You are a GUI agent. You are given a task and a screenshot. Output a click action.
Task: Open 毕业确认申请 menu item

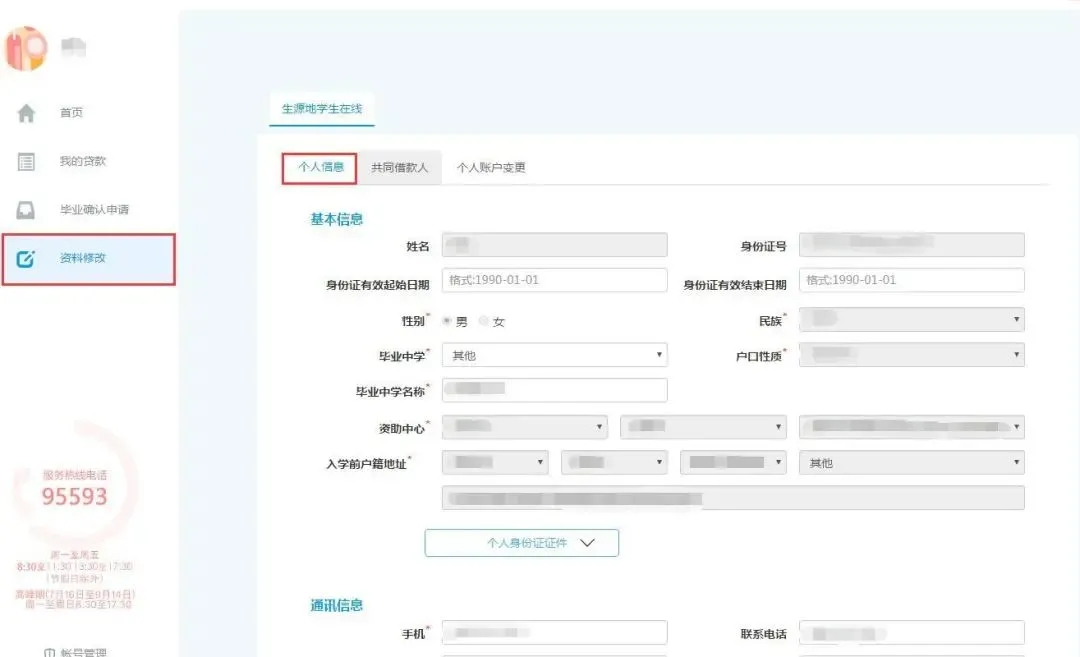[x=94, y=209]
